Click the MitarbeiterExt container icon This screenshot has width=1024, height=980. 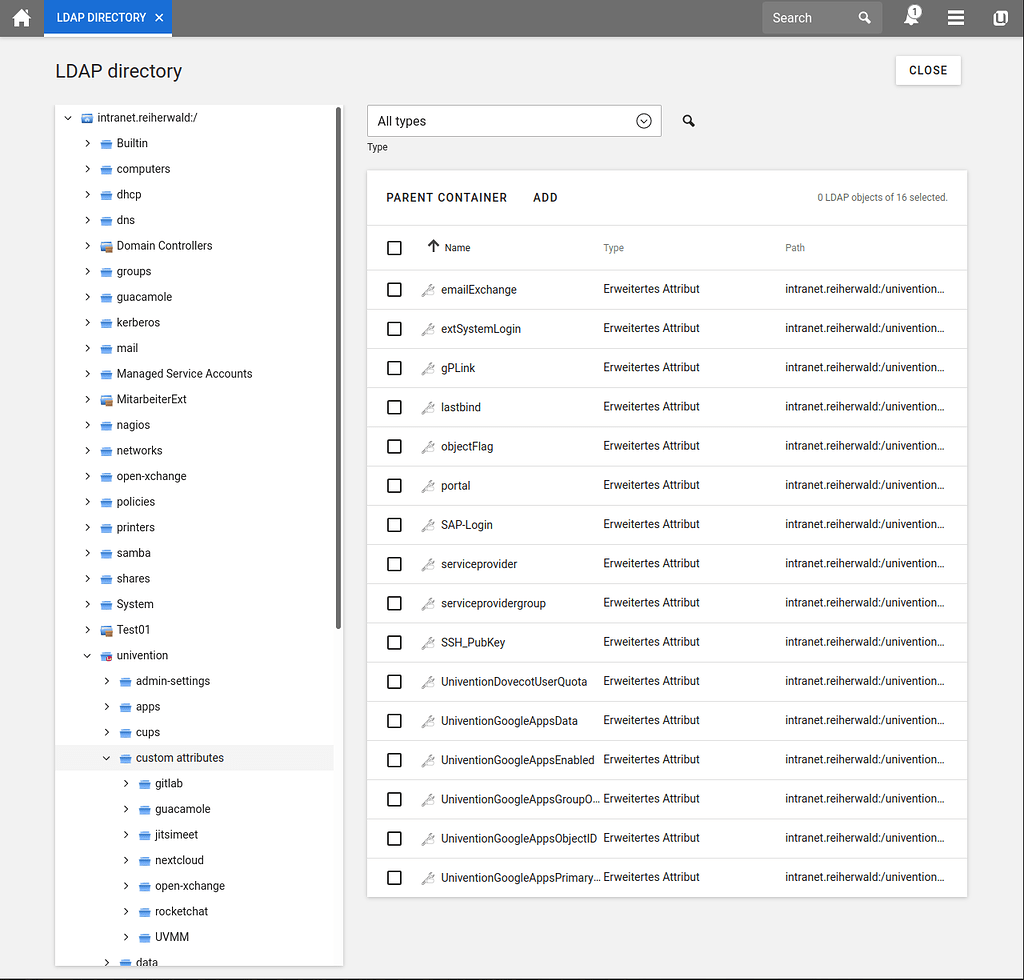coord(106,400)
